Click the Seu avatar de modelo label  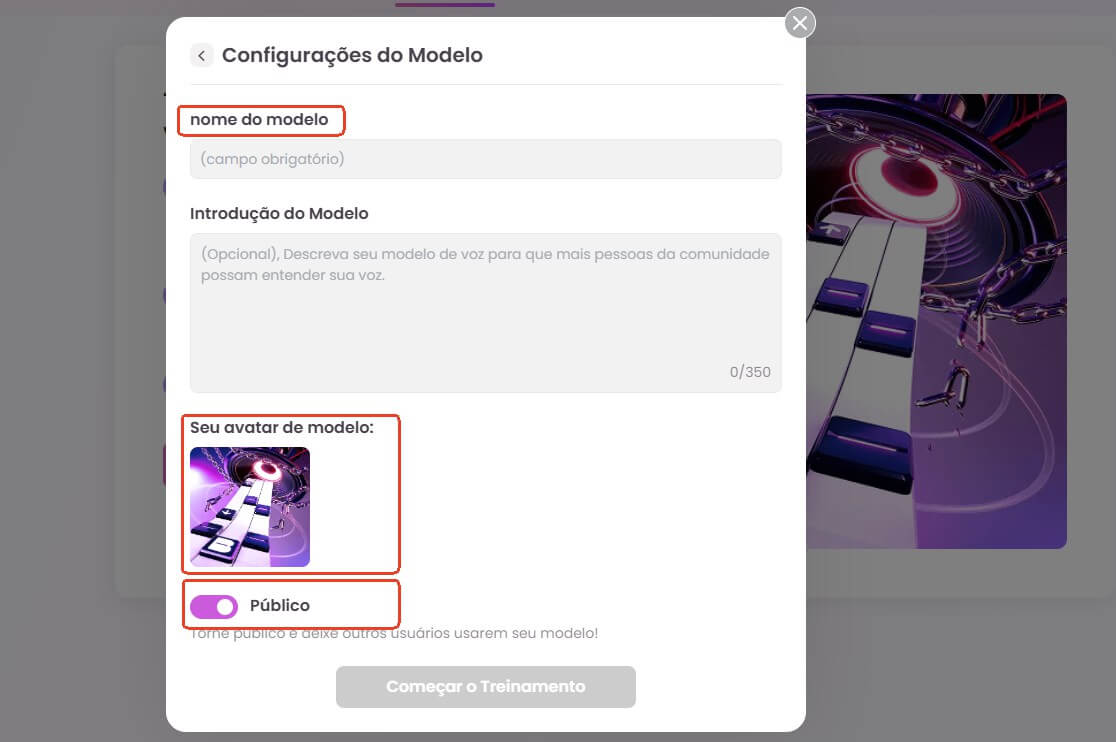click(x=282, y=428)
